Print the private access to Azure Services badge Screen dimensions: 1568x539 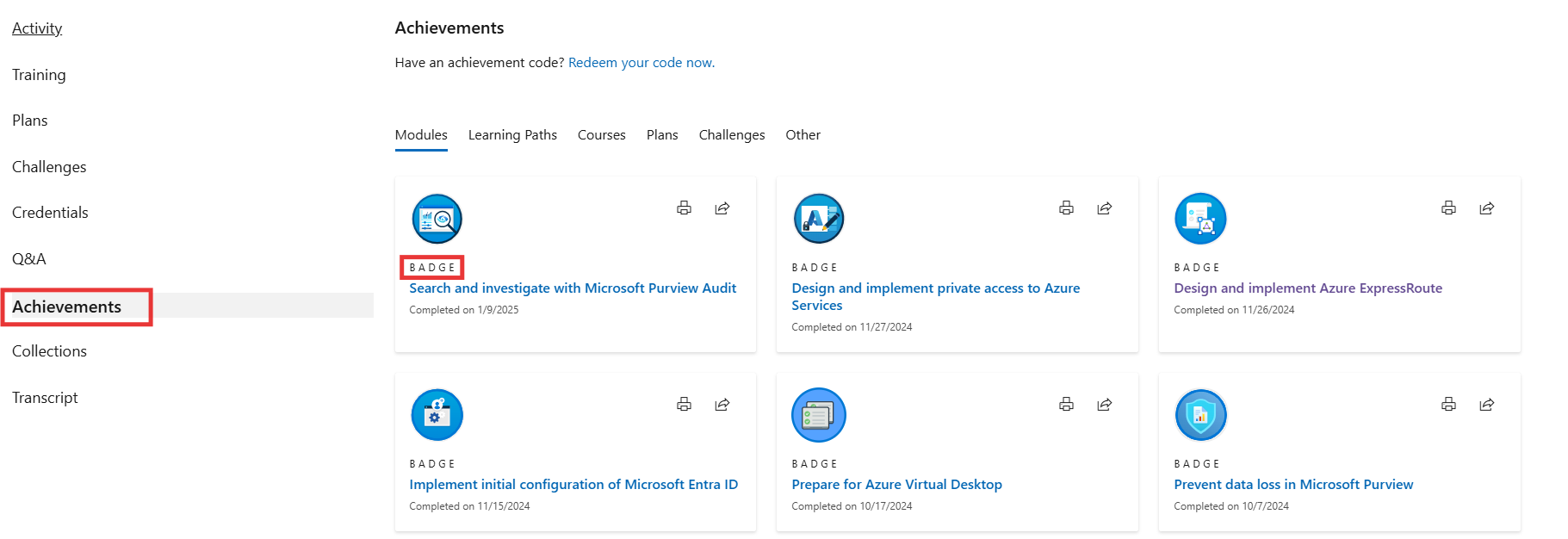pos(1066,208)
